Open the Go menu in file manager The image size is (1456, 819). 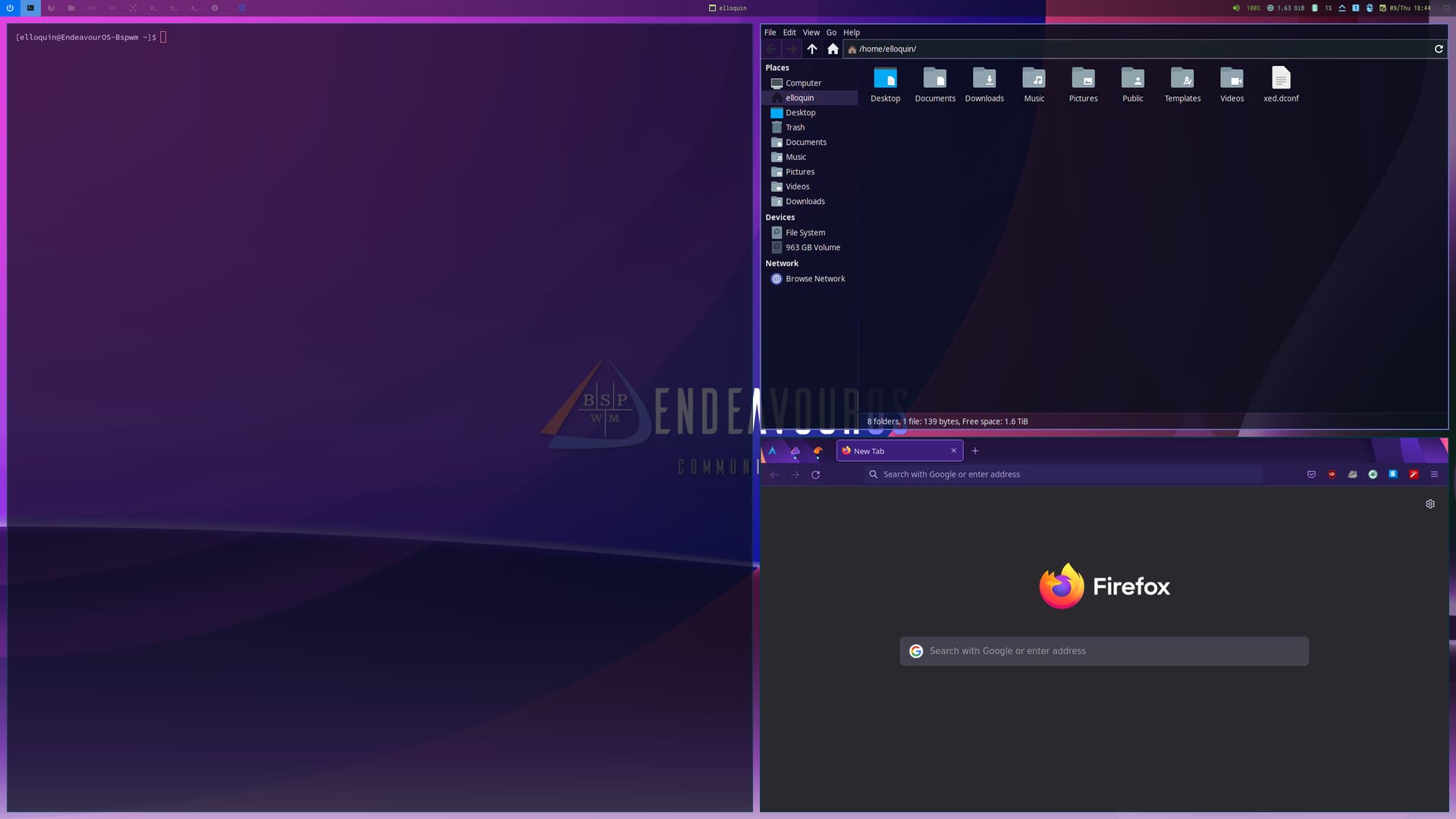831,32
